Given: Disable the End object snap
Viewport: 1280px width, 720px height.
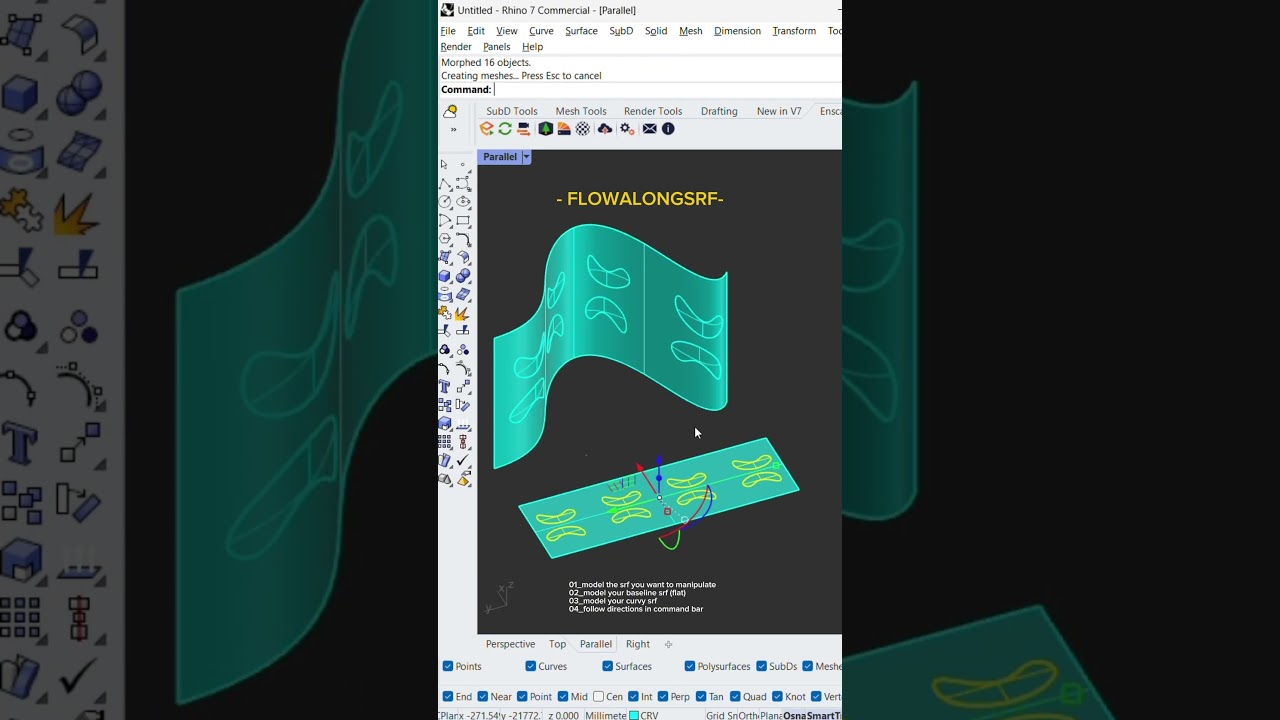Looking at the screenshot, I should click(448, 696).
